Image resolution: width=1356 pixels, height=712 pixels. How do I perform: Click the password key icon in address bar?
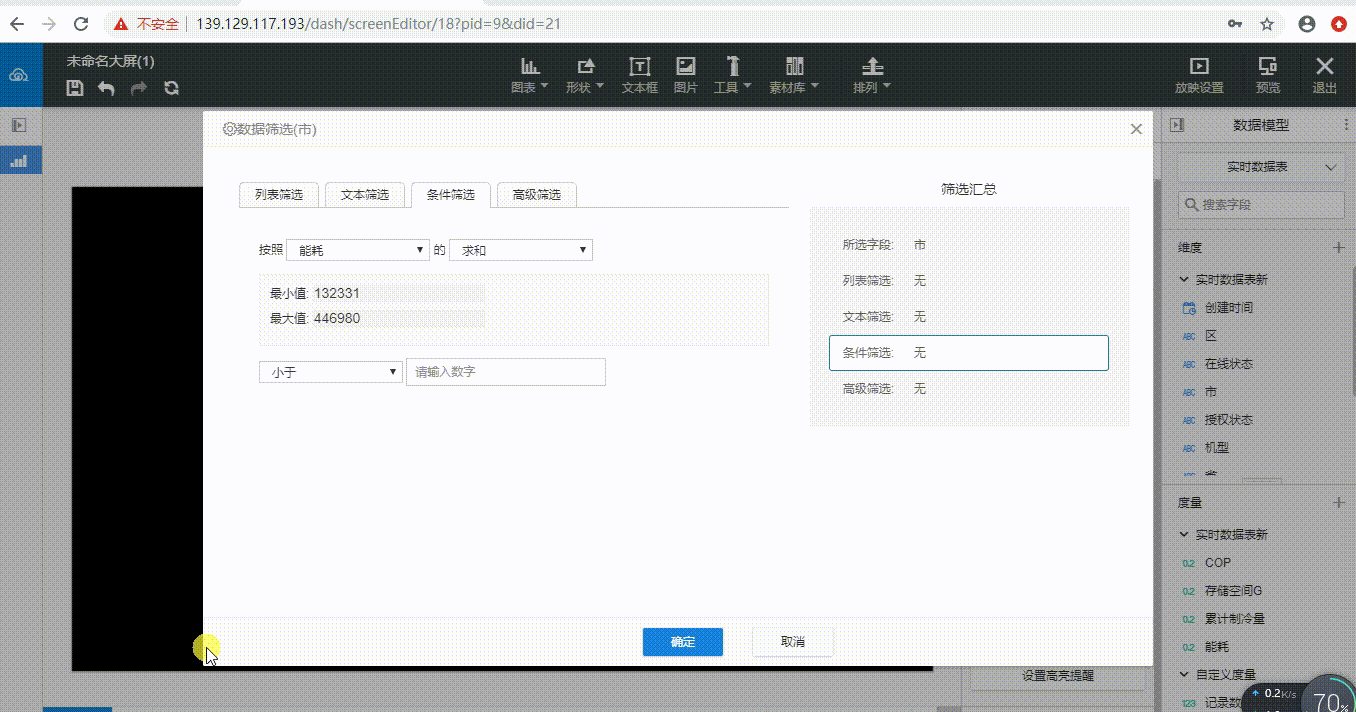click(1236, 24)
